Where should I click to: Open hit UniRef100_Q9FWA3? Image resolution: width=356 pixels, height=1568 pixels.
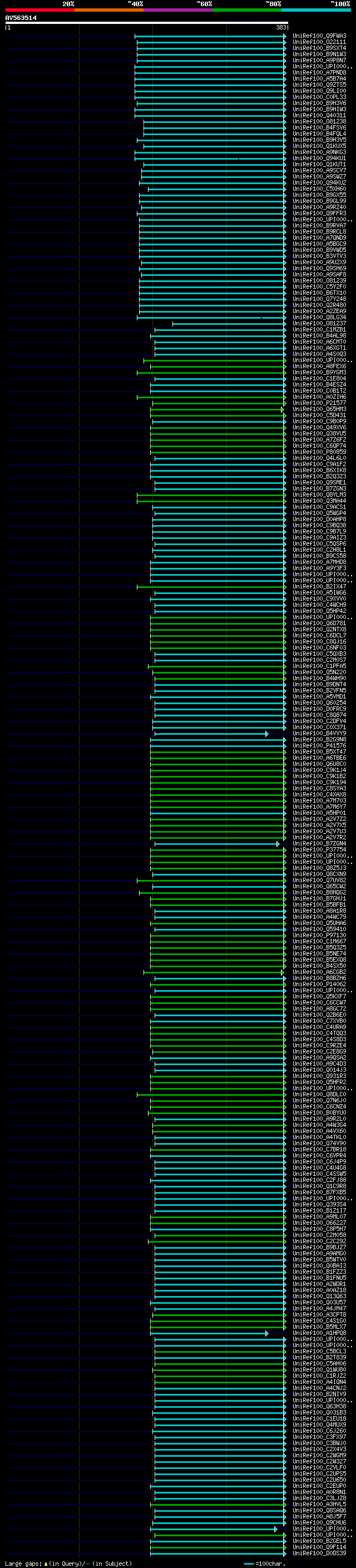pyautogui.click(x=319, y=36)
